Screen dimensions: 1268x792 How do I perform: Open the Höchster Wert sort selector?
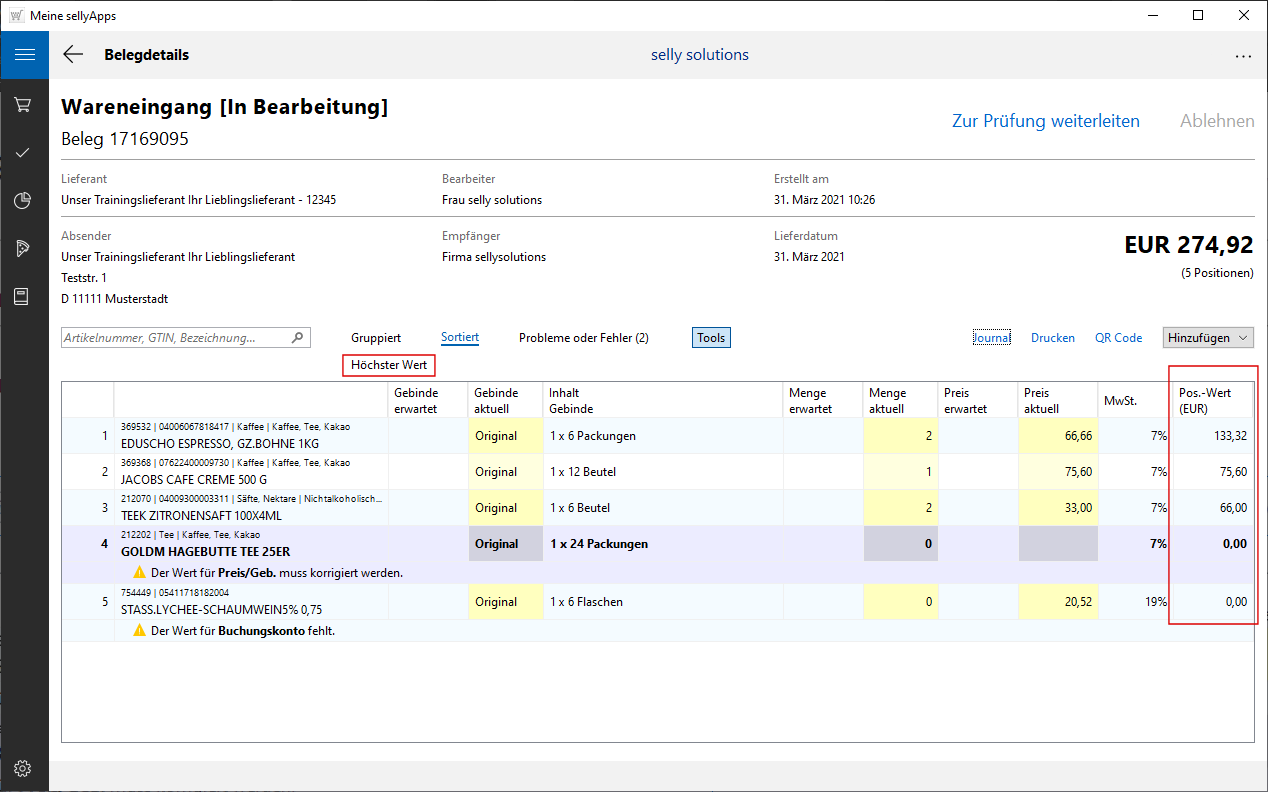[x=389, y=366]
